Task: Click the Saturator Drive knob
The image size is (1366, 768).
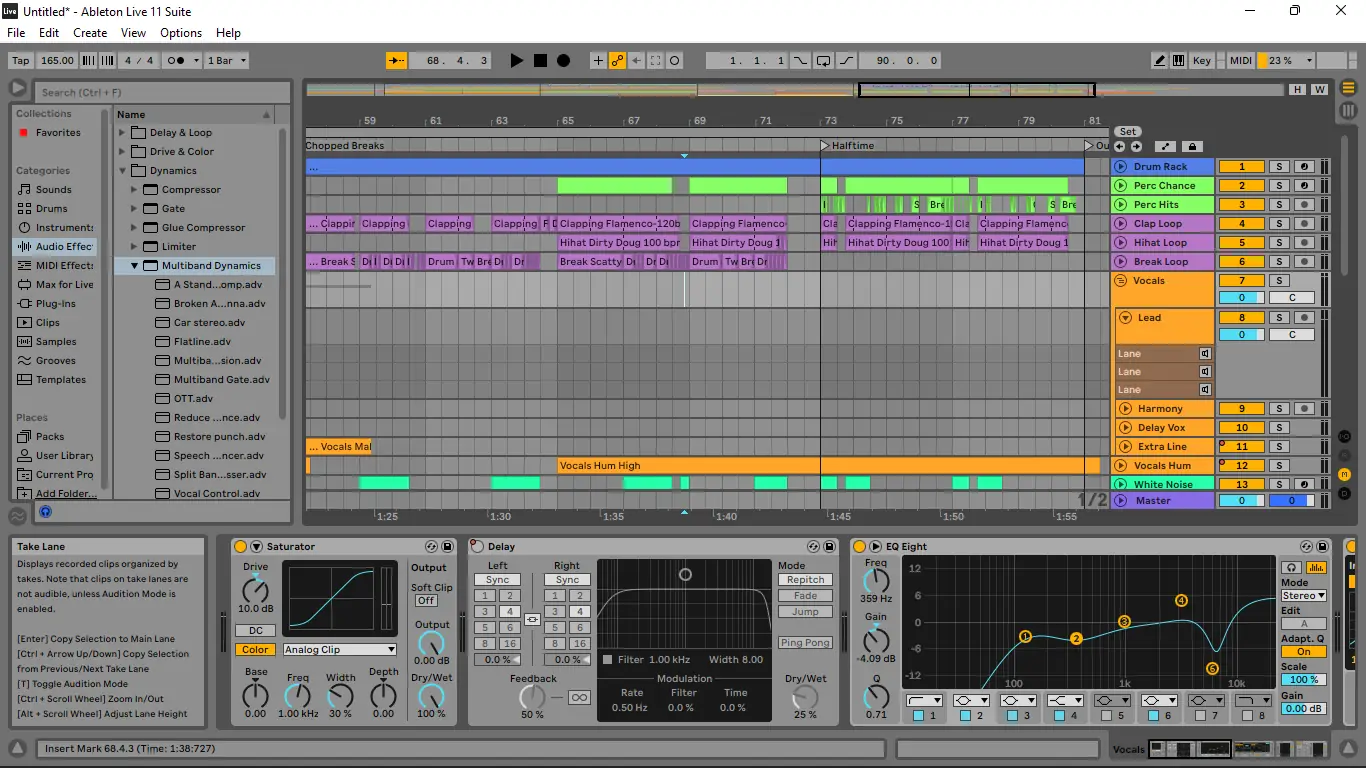Action: coord(255,589)
